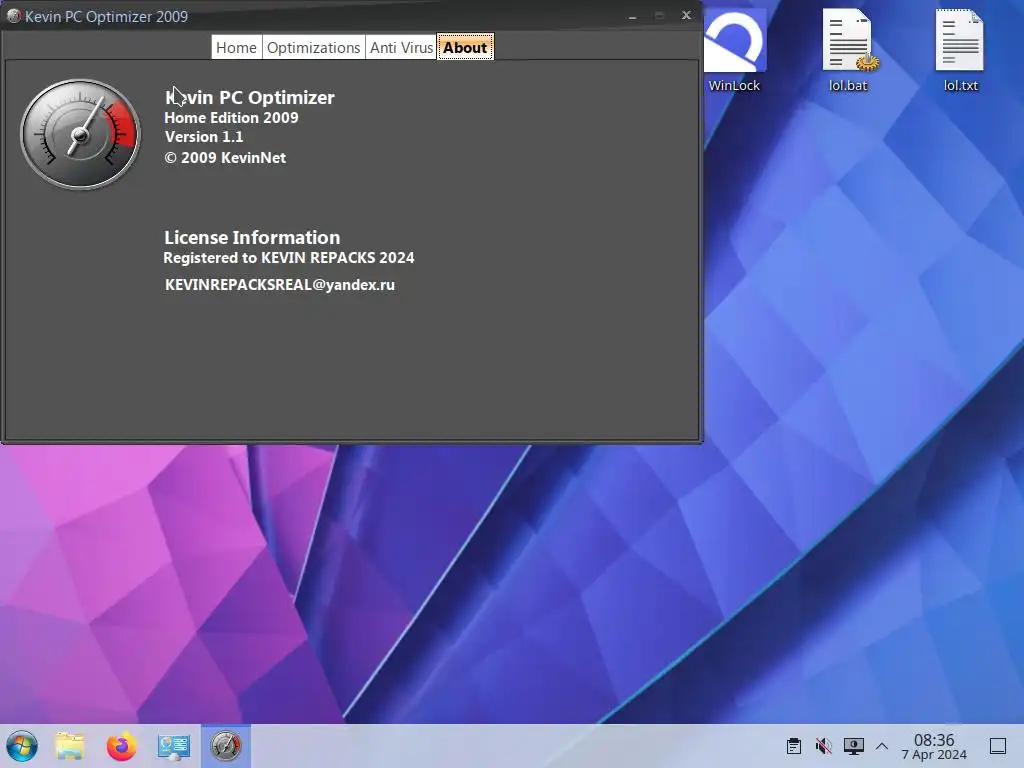Viewport: 1024px width, 768px height.
Task: Click the show desktop button
Action: pyautogui.click(x=998, y=746)
